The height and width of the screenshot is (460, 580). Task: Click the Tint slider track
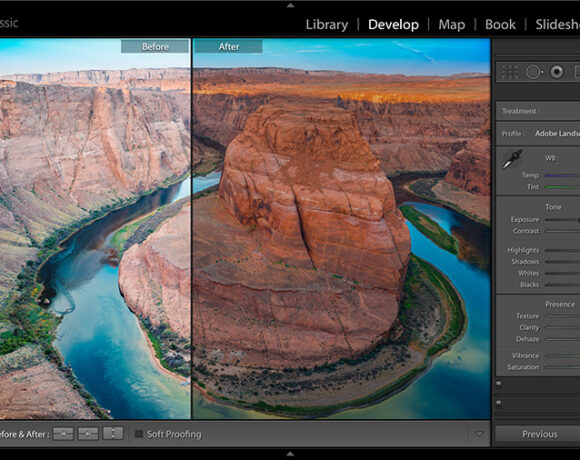coord(563,187)
